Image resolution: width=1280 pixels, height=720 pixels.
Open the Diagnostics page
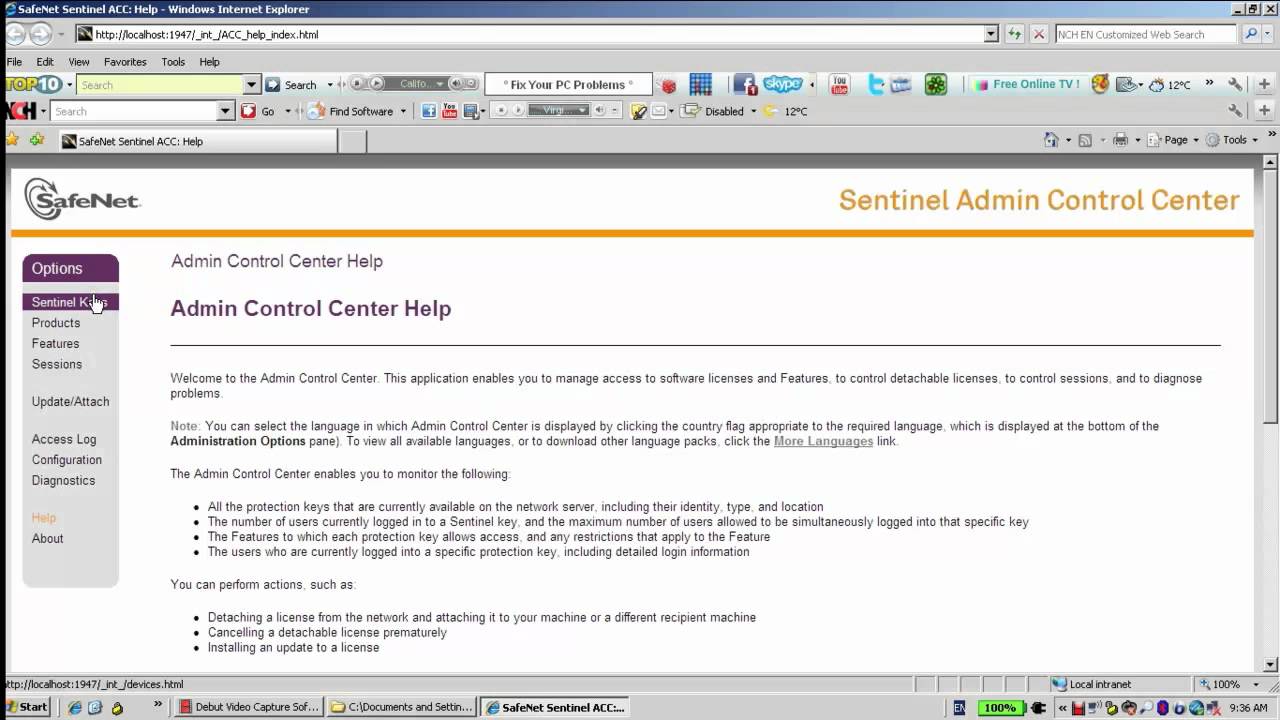coord(63,481)
